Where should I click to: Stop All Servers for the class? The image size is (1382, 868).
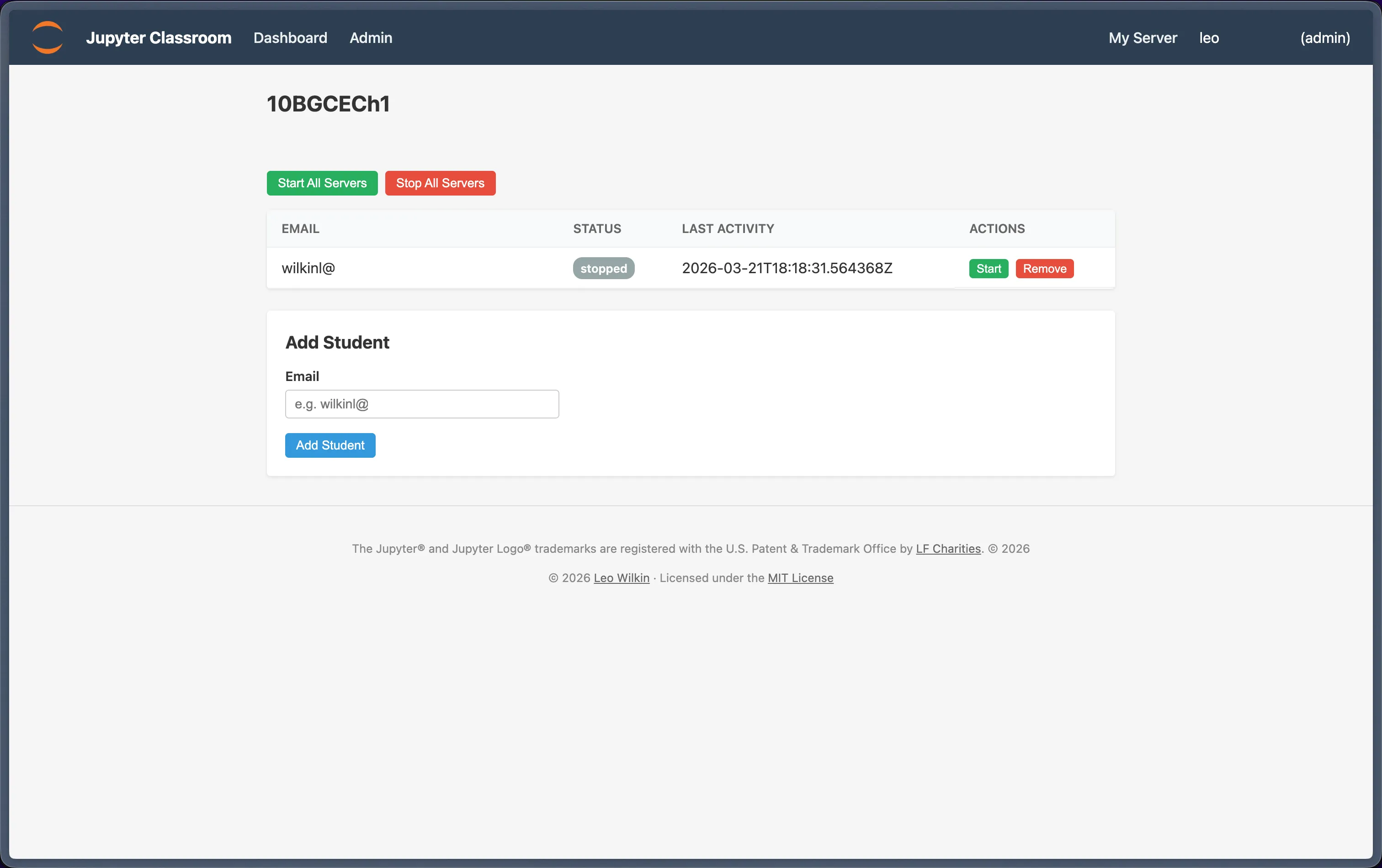pyautogui.click(x=440, y=183)
